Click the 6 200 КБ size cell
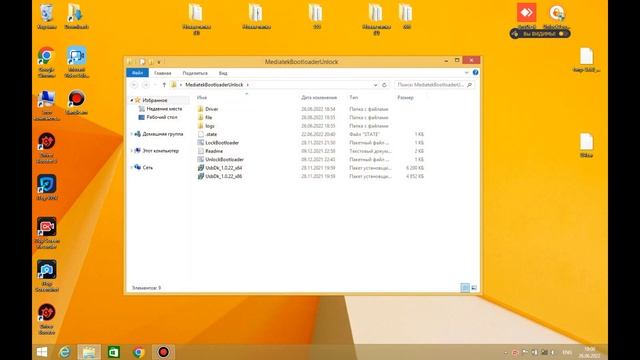640x360 pixels. (415, 168)
